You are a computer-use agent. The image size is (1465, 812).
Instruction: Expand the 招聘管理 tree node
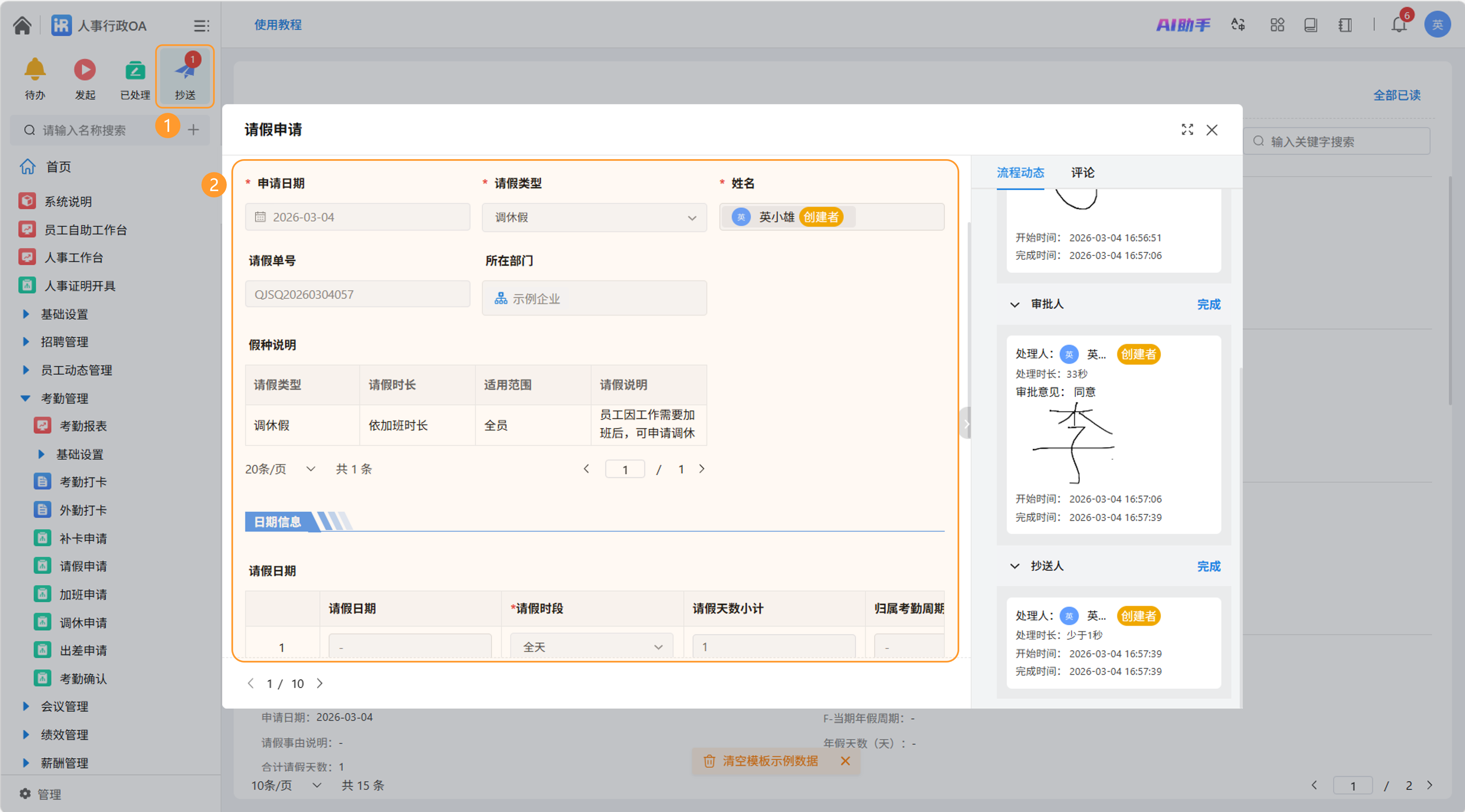point(26,342)
